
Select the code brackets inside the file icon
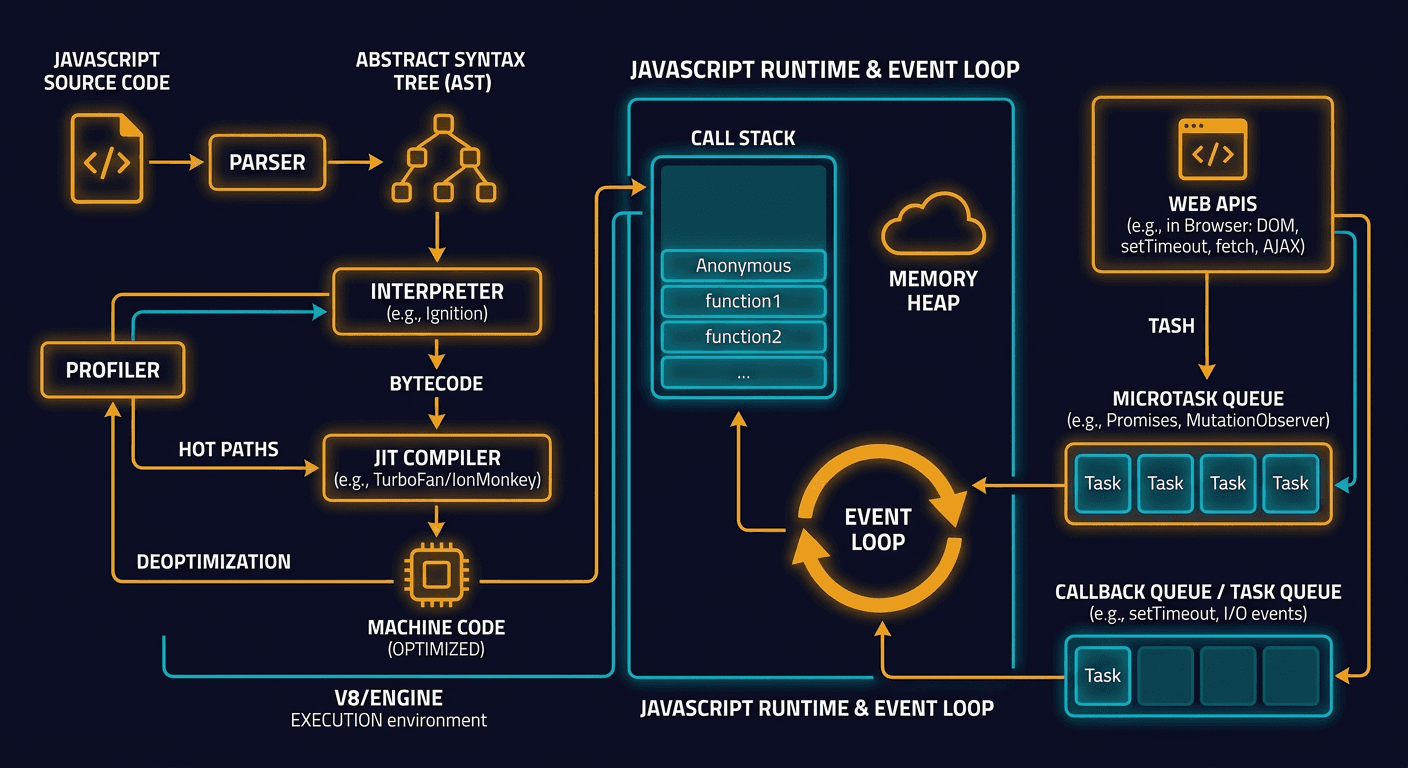[105, 161]
